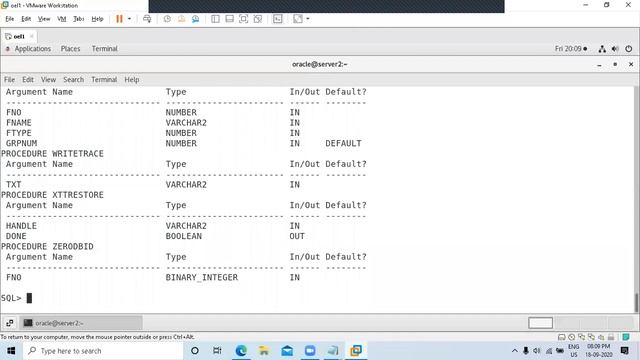Click the Windows Start button
Screen dimensions: 640x360
click(11, 351)
